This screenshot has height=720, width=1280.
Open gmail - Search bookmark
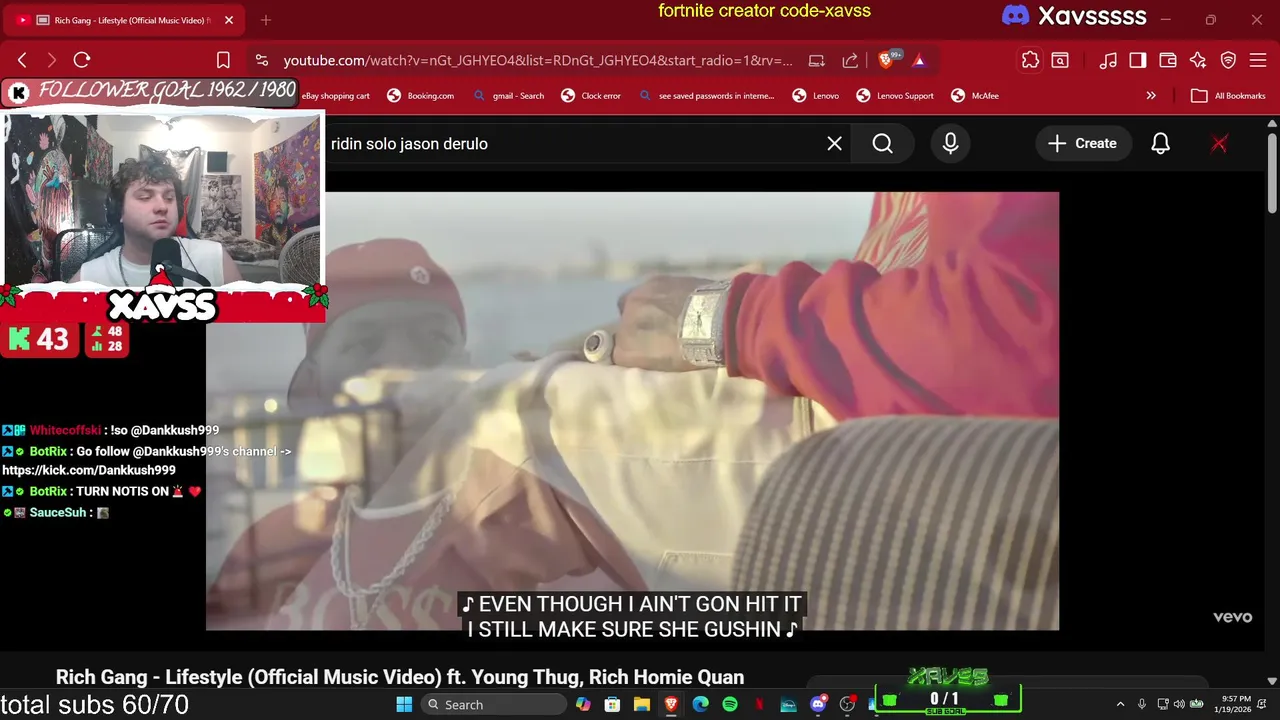(x=509, y=96)
